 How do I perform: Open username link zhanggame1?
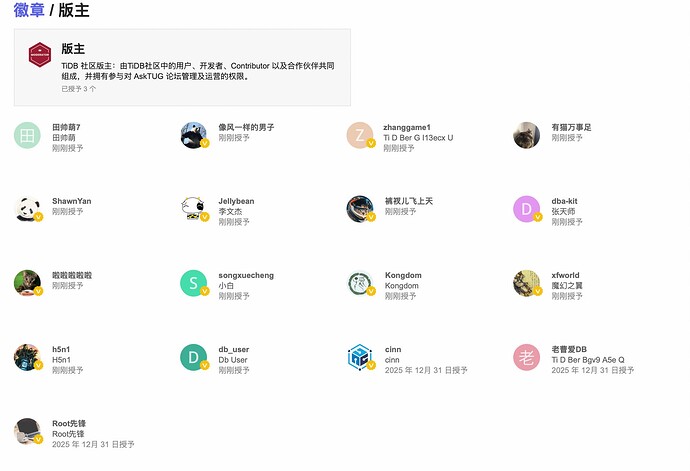click(x=407, y=127)
